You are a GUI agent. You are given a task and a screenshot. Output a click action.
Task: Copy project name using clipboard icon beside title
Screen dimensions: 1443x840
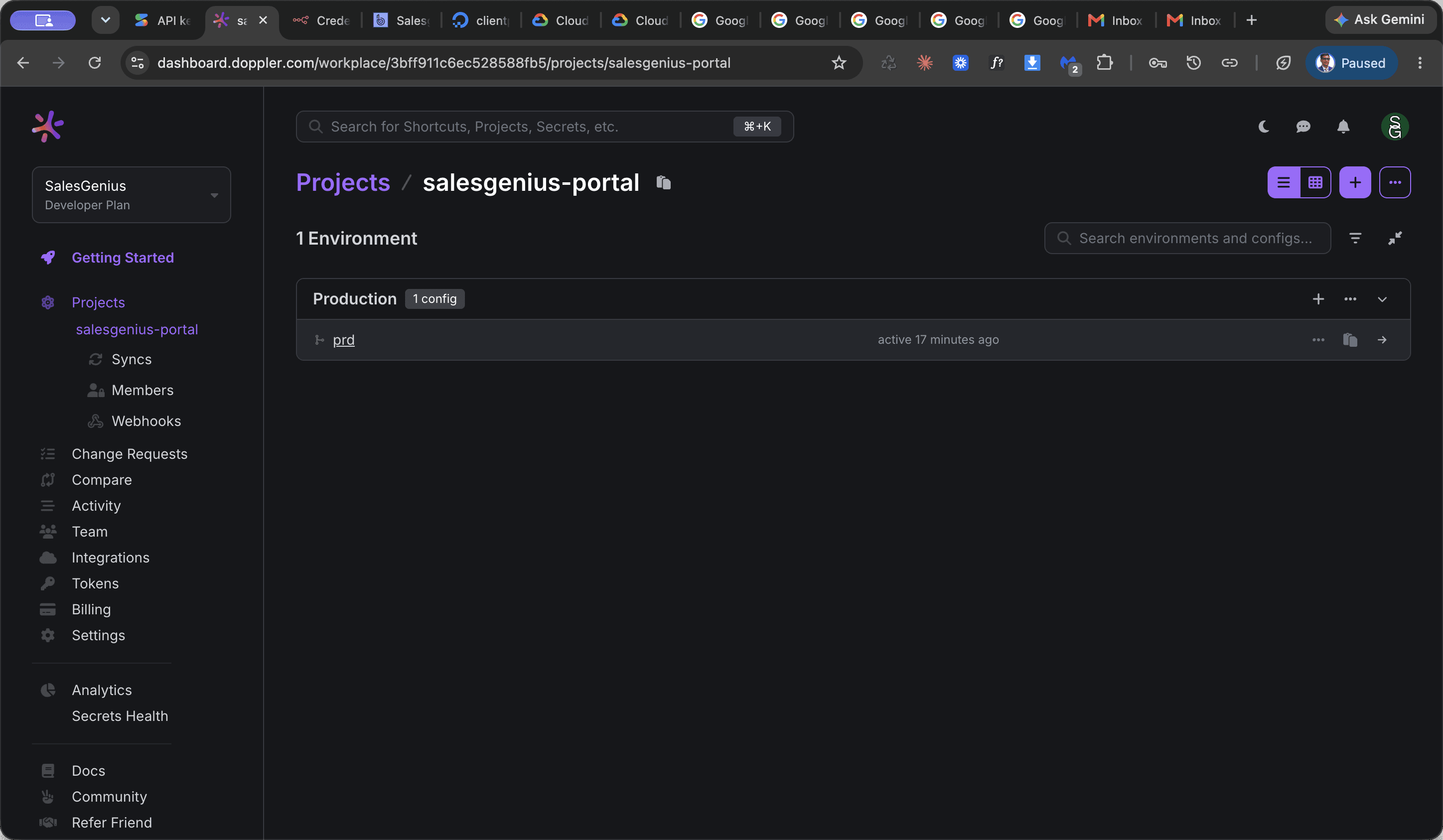[x=664, y=183]
